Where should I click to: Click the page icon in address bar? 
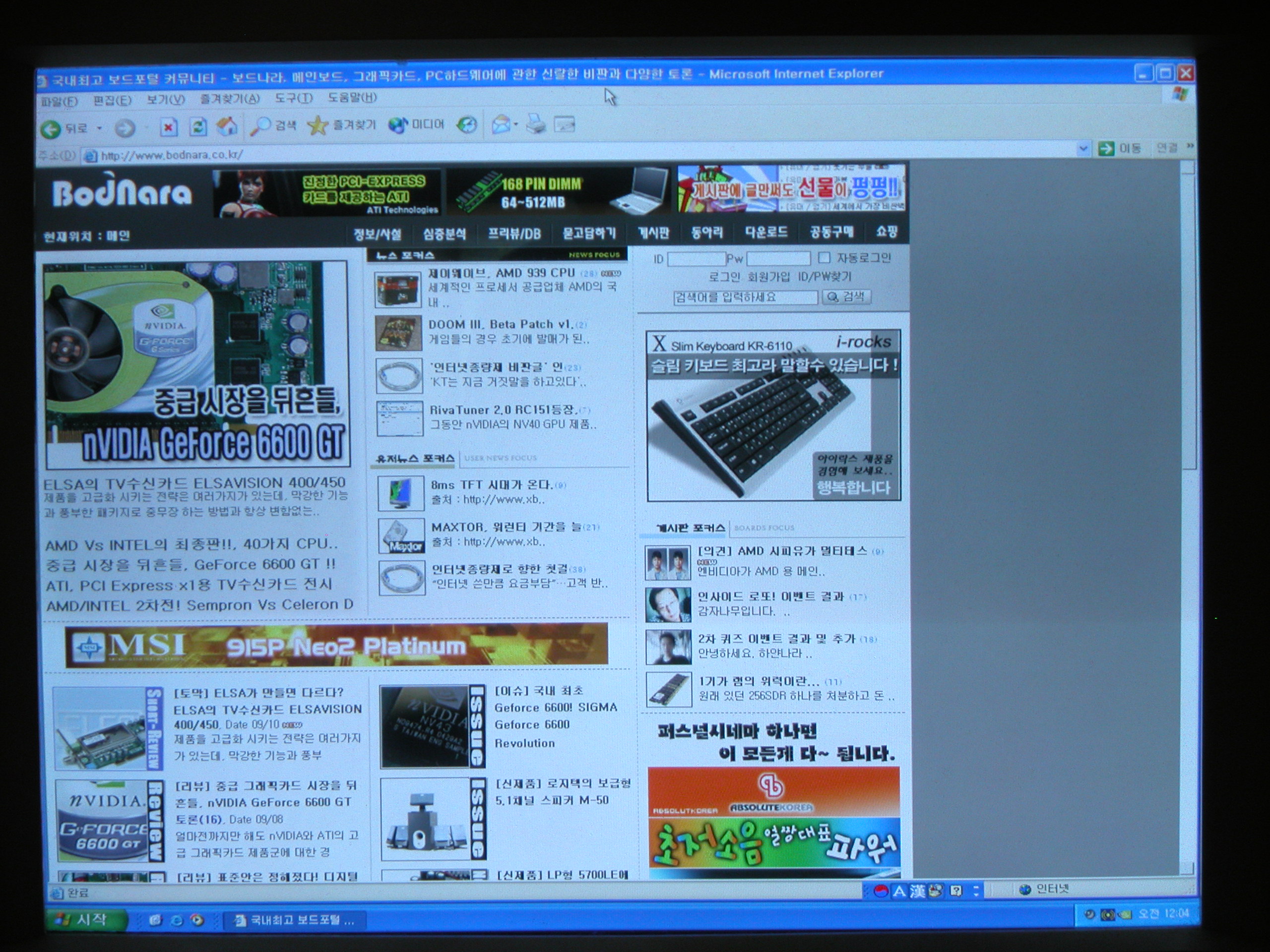click(90, 156)
